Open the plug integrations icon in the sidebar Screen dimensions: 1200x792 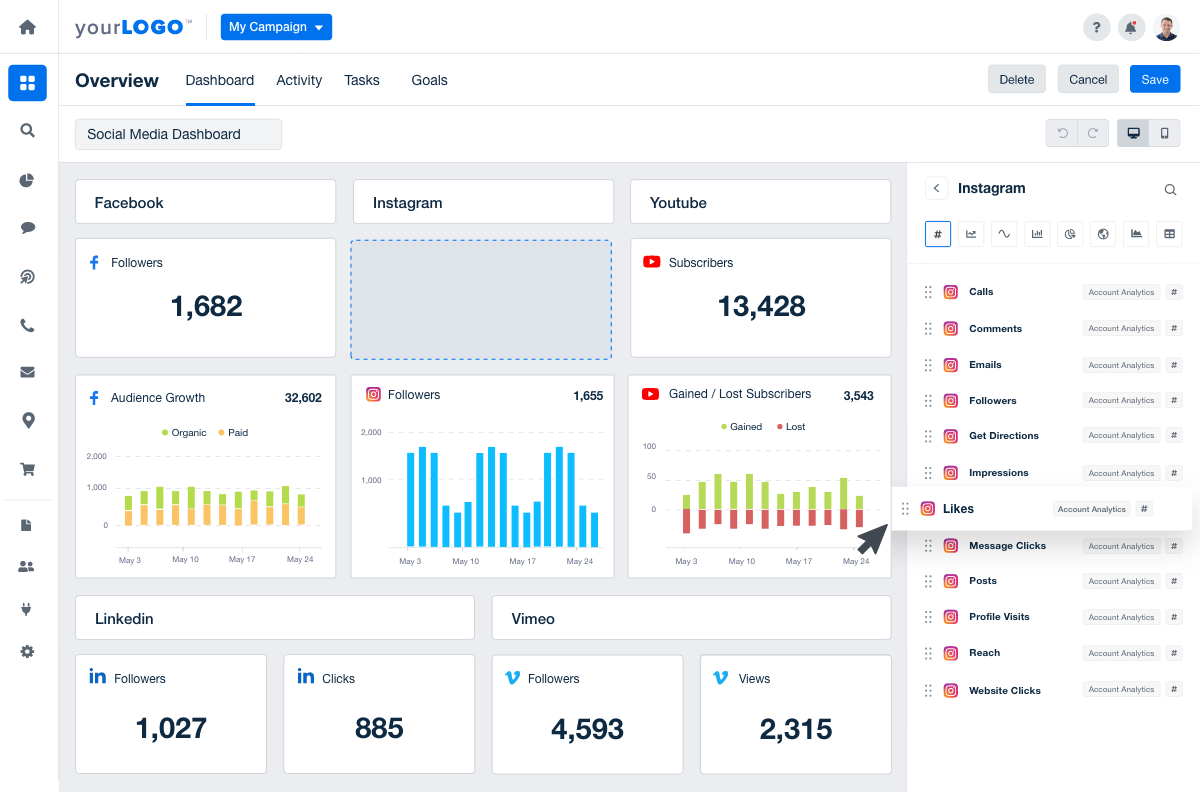point(27,608)
